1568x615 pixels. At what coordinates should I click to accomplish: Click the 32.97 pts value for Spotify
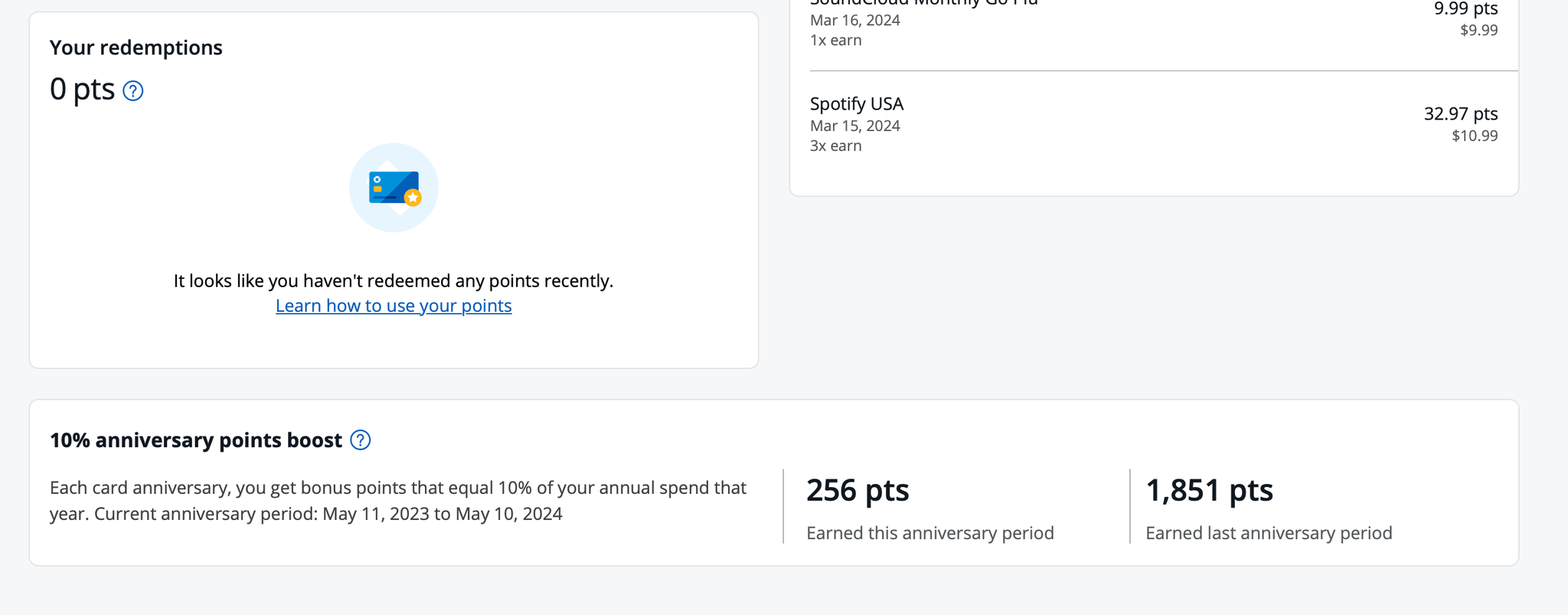point(1458,113)
